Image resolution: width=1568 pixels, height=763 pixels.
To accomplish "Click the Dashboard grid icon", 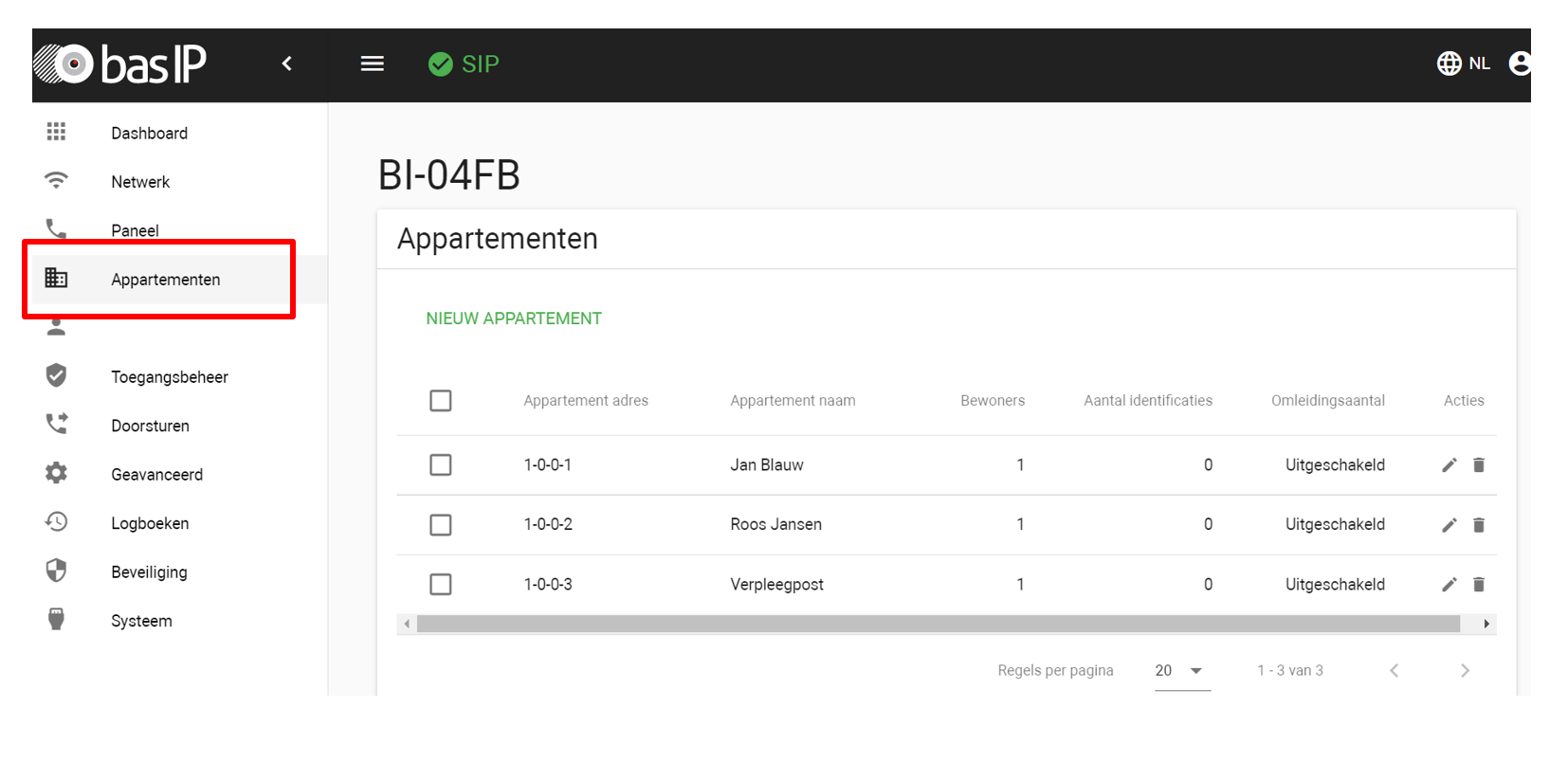I will [x=56, y=132].
